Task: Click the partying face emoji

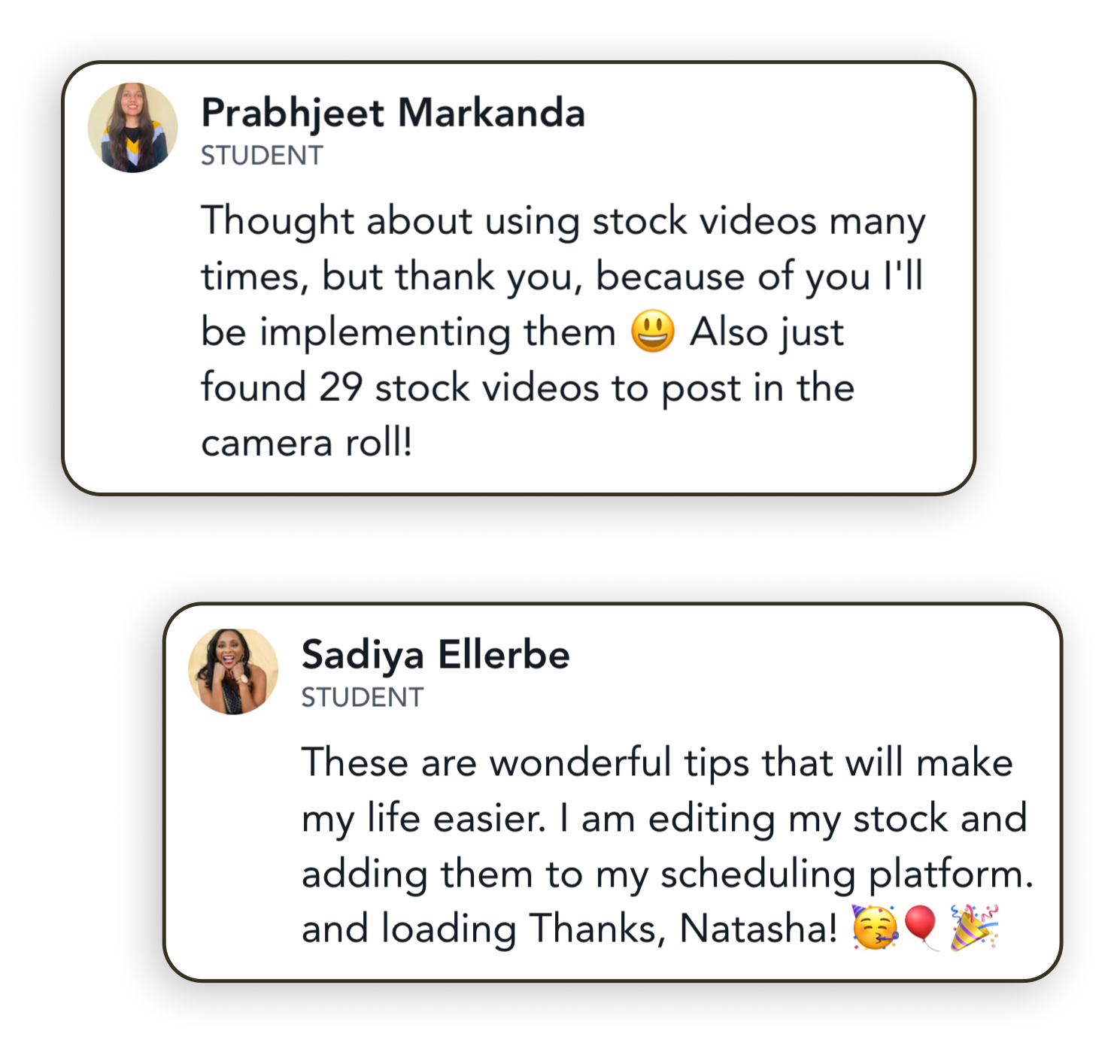Action: (x=875, y=928)
